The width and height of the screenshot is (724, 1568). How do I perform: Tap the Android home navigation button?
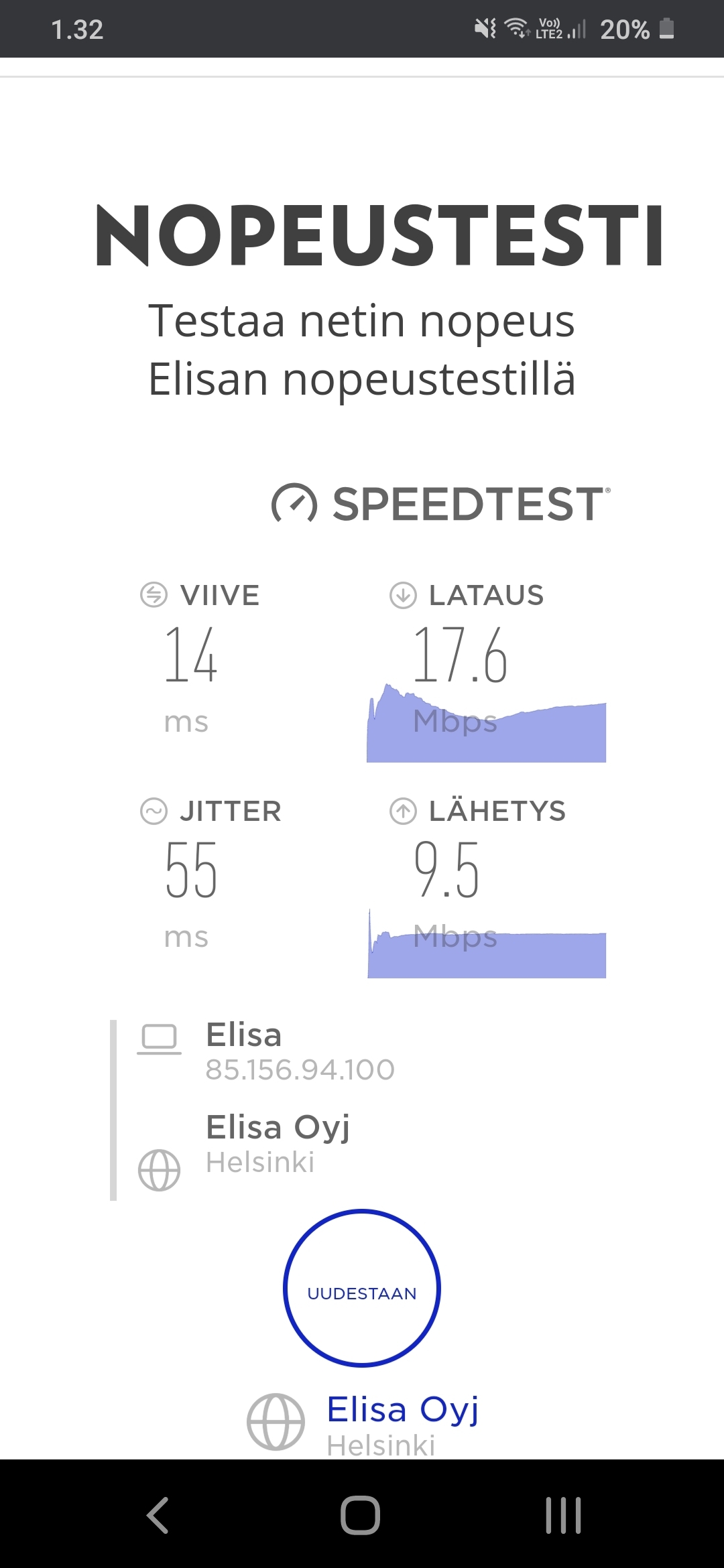coord(361,1514)
